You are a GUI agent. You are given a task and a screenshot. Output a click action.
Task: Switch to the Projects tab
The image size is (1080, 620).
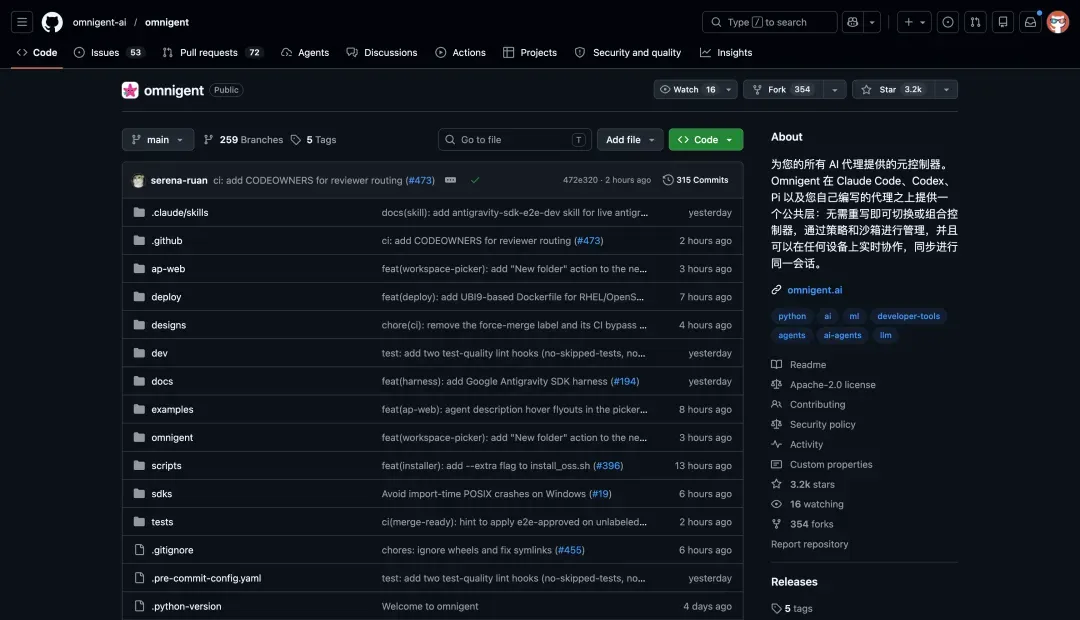[x=530, y=52]
